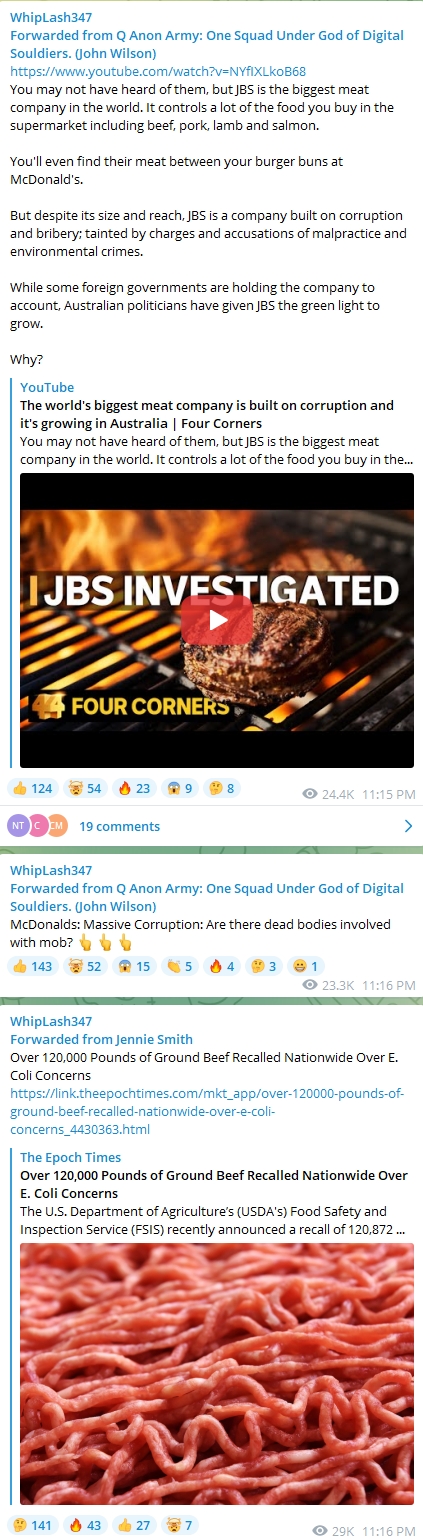Select the fire reaction with 23
423x1538 pixels.
point(133,788)
